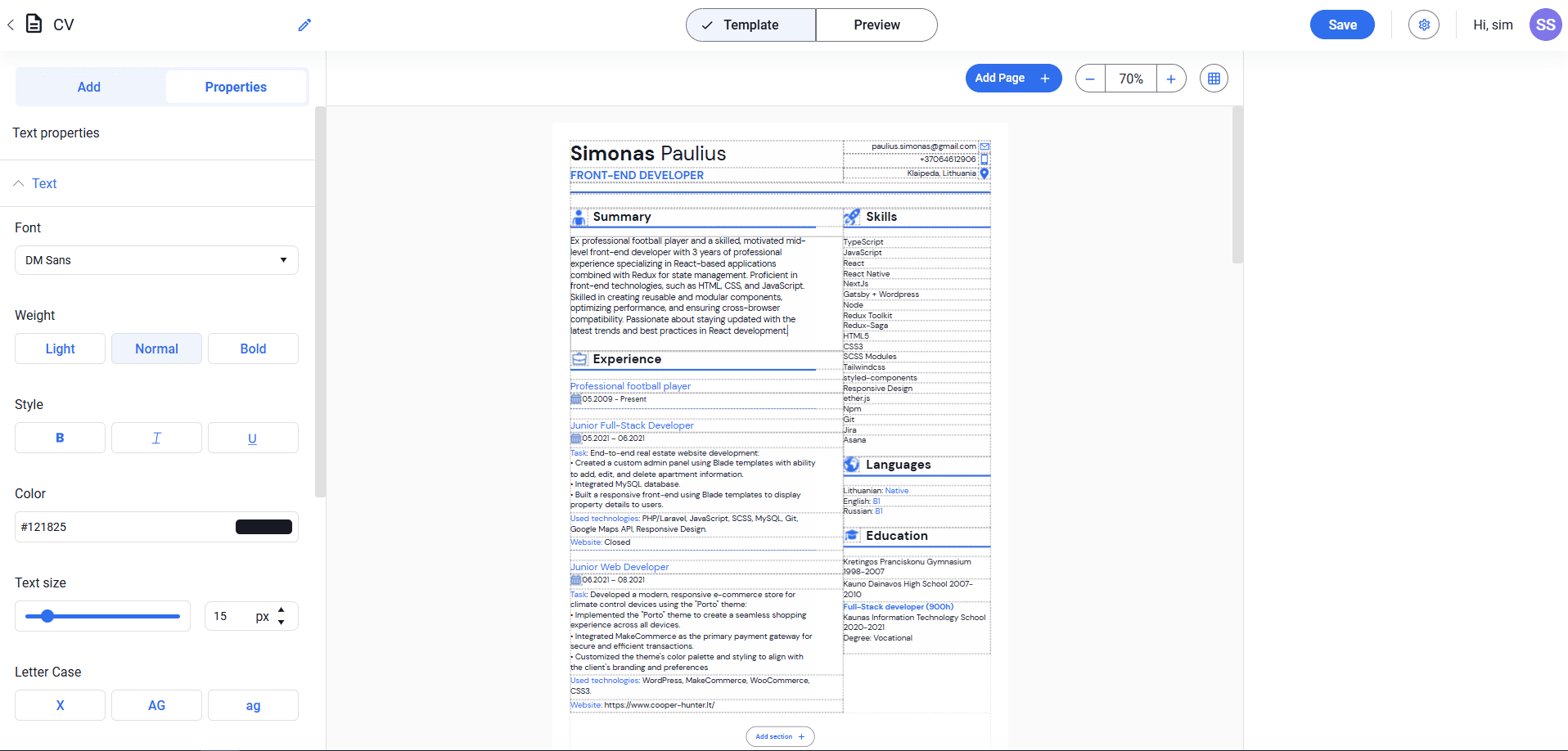Click the Add section button
Viewport: 1568px width, 751px height.
pos(780,736)
